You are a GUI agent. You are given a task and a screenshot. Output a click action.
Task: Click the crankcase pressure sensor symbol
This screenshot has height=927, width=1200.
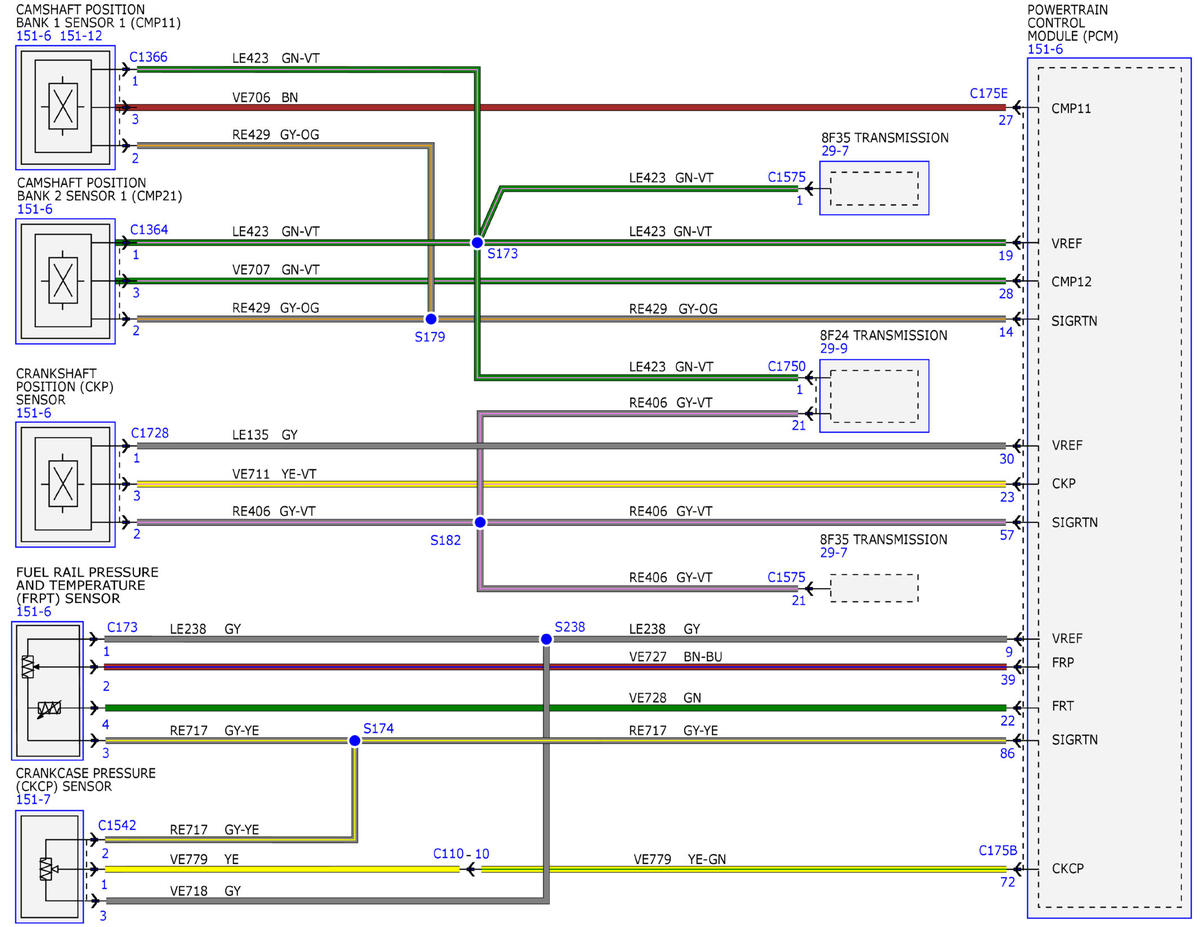tap(50, 866)
